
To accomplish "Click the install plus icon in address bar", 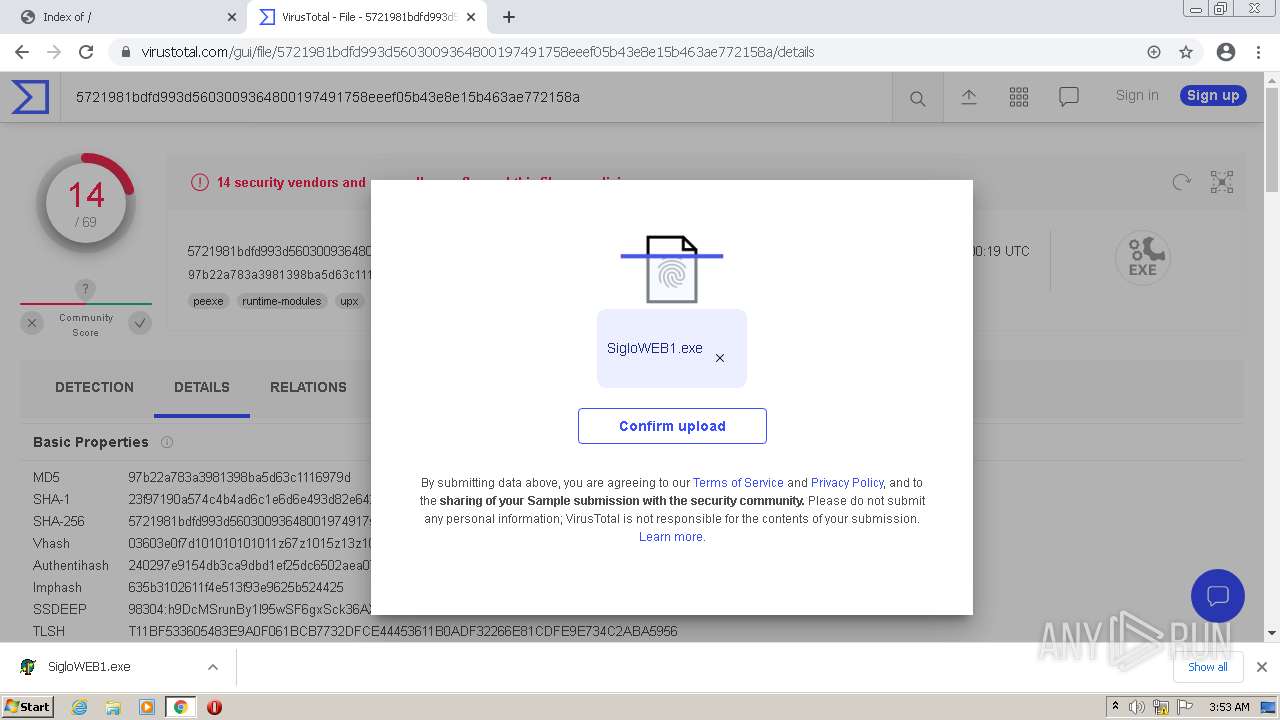I will [x=1154, y=52].
